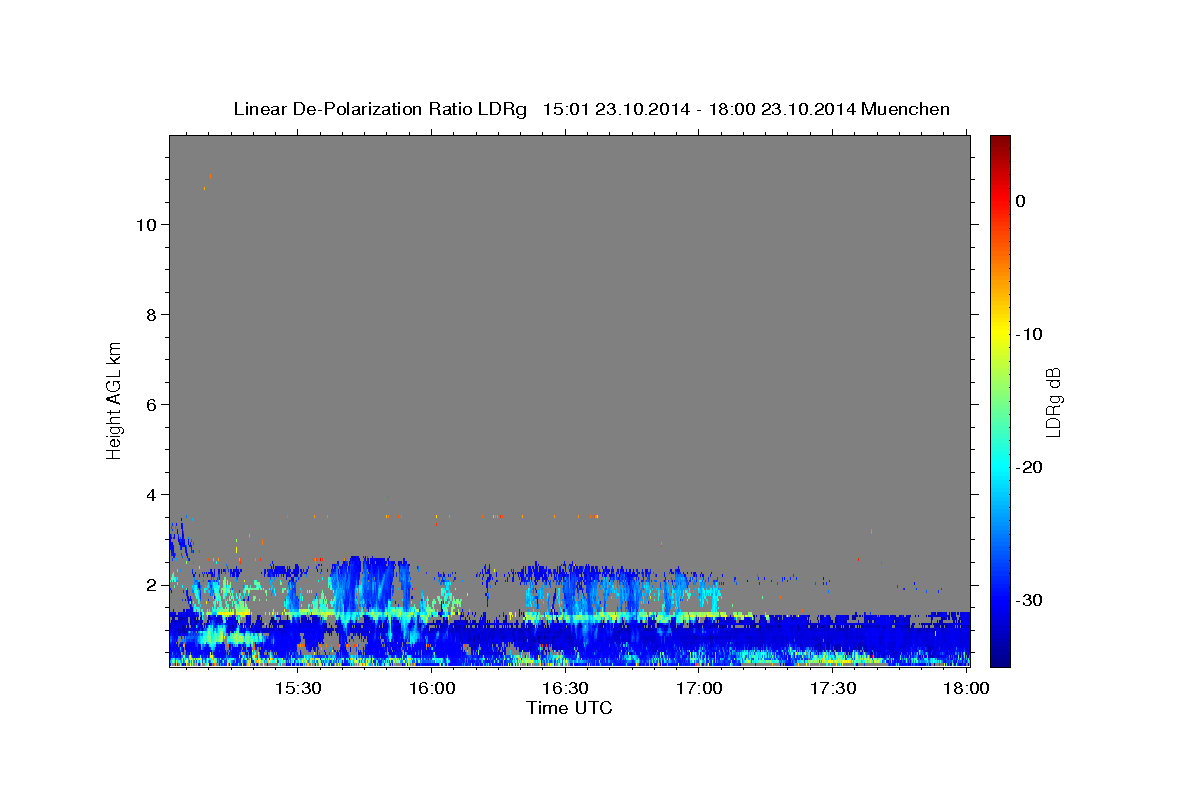This screenshot has height=800, width=1200.
Task: Click the 18:00 time tick label
Action: (x=966, y=689)
